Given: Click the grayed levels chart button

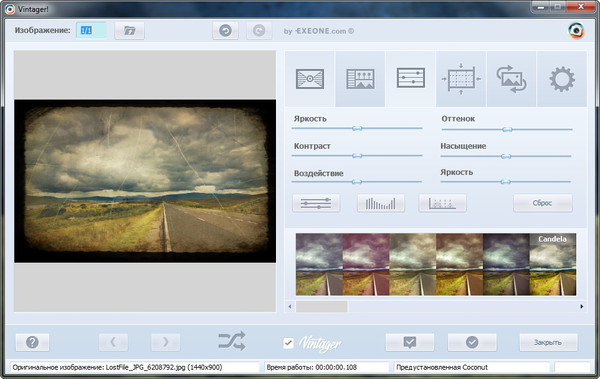Looking at the screenshot, I should [442, 203].
